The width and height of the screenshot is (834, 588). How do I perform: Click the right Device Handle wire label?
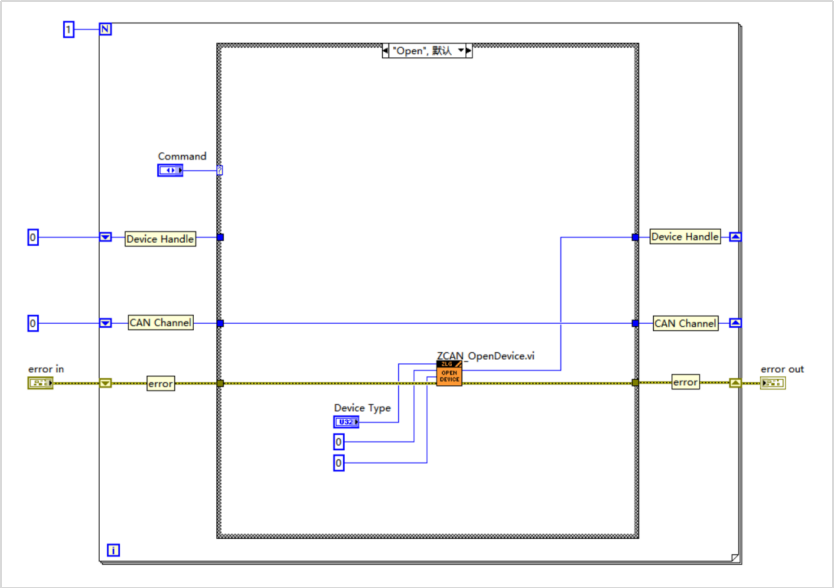685,237
